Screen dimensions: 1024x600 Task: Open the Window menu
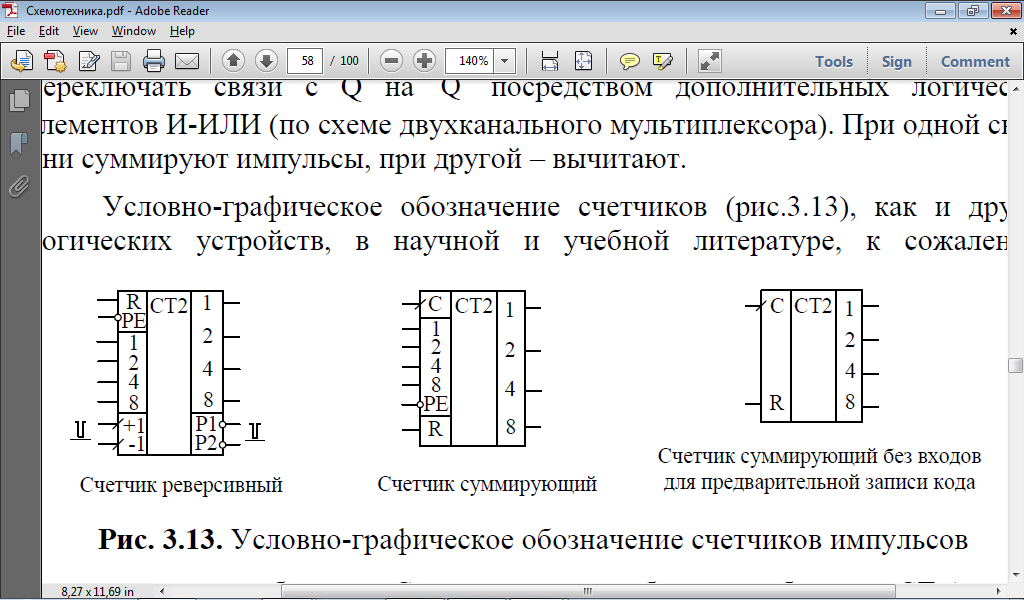[x=134, y=31]
